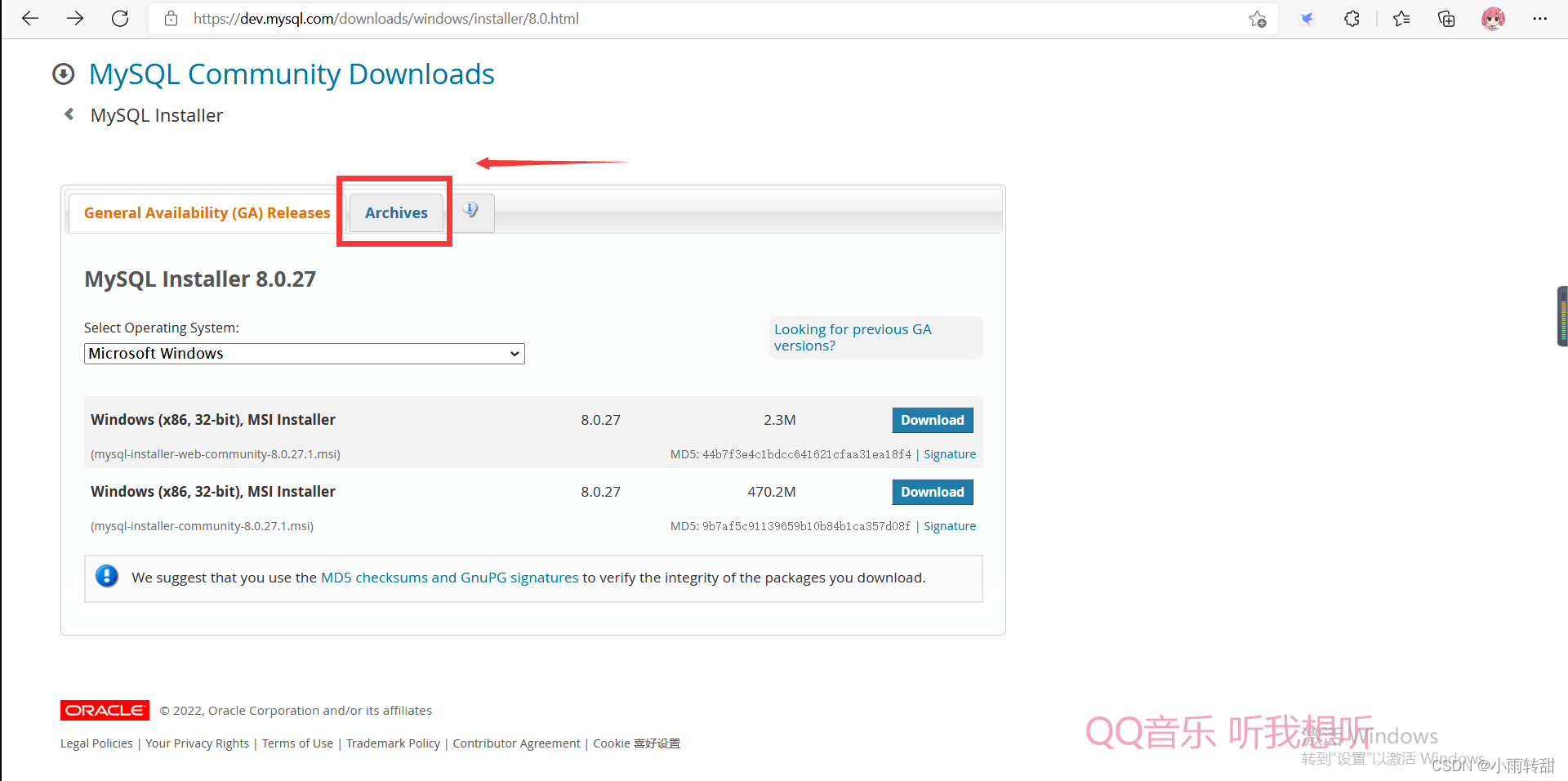Screen dimensions: 1568x781
Task: Open Cookie preferences footer link
Action: [x=636, y=743]
